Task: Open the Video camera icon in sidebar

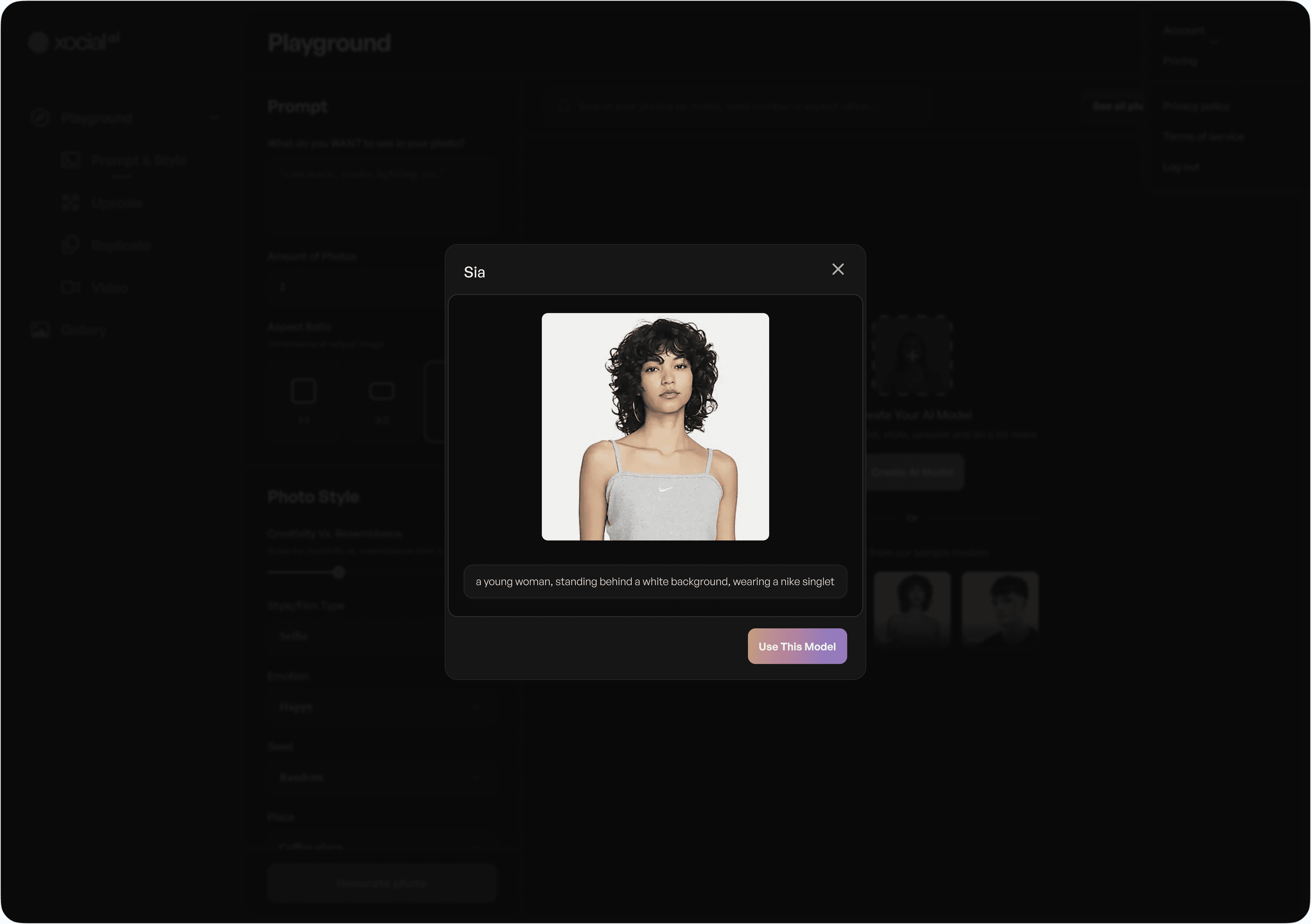Action: pos(70,287)
